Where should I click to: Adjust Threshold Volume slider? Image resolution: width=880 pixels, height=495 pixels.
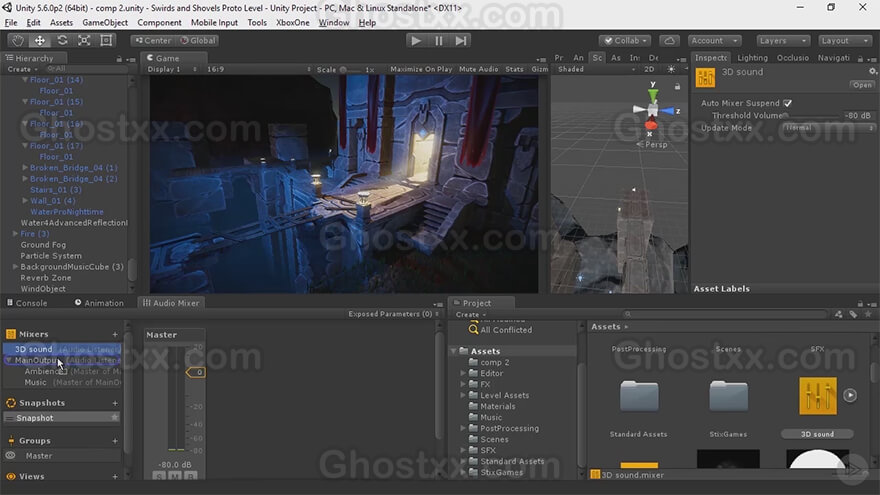click(x=813, y=116)
